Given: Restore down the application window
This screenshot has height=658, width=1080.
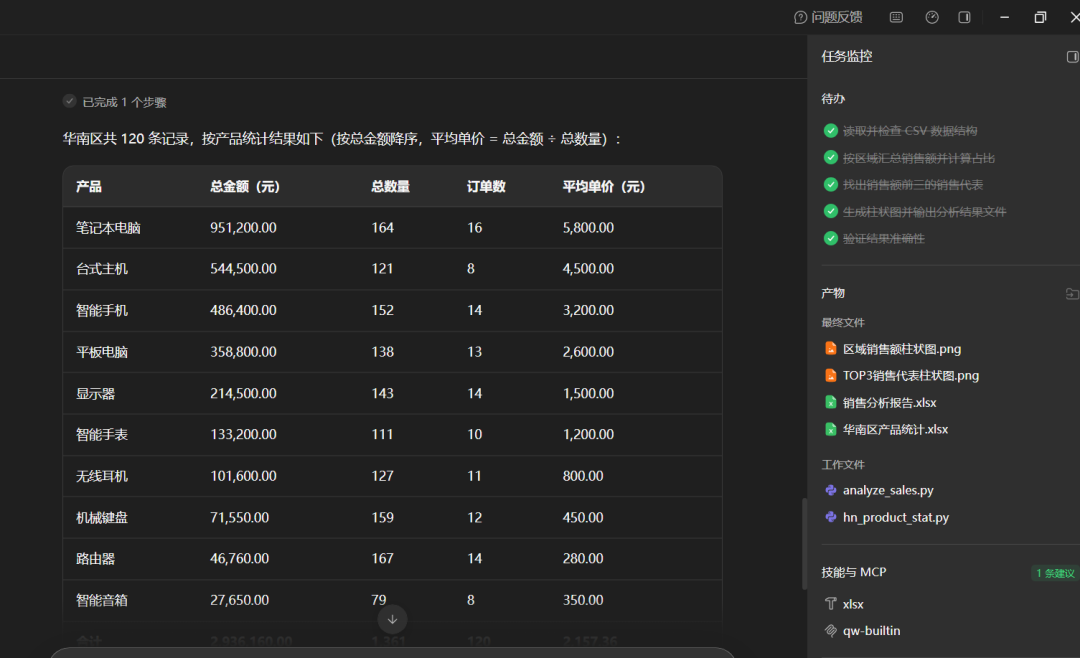Looking at the screenshot, I should (1040, 17).
